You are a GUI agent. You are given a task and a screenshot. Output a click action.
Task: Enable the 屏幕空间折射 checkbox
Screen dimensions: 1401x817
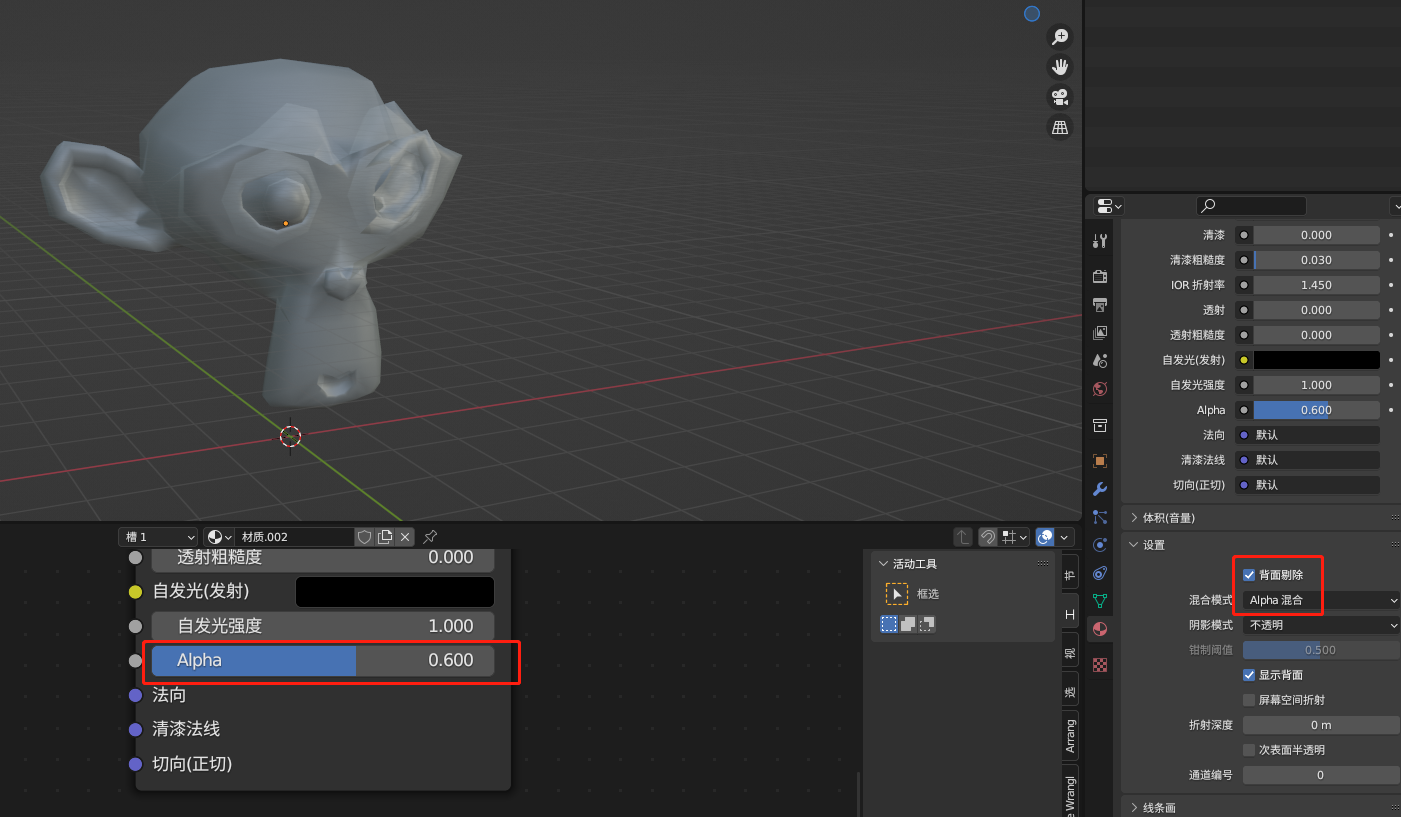(x=1249, y=700)
